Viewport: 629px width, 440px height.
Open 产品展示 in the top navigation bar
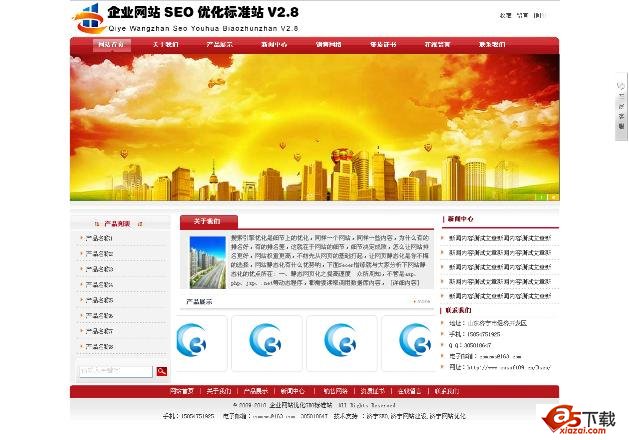(x=220, y=45)
